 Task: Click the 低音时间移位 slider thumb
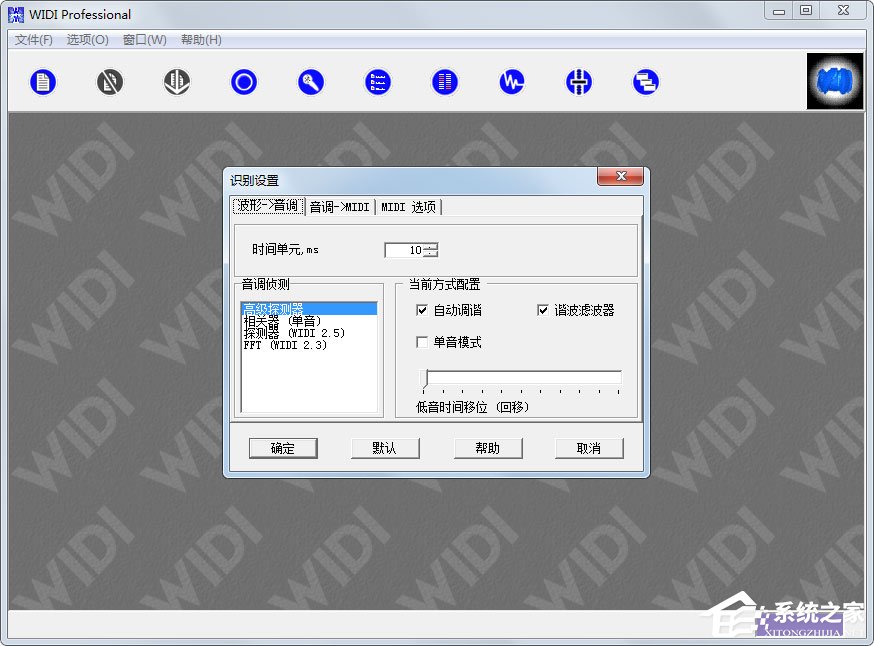pos(425,377)
